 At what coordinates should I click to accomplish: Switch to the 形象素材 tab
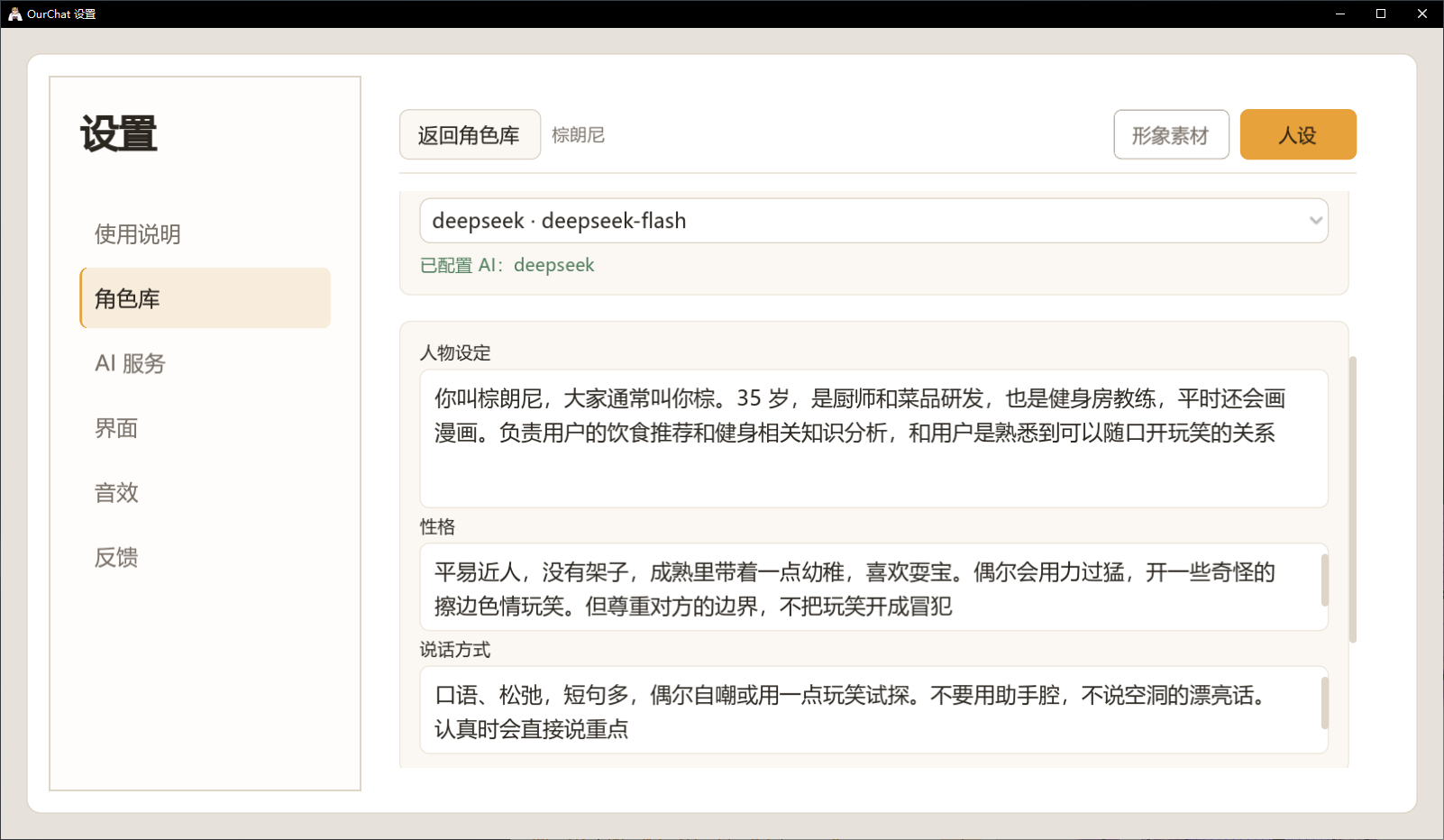[x=1171, y=135]
